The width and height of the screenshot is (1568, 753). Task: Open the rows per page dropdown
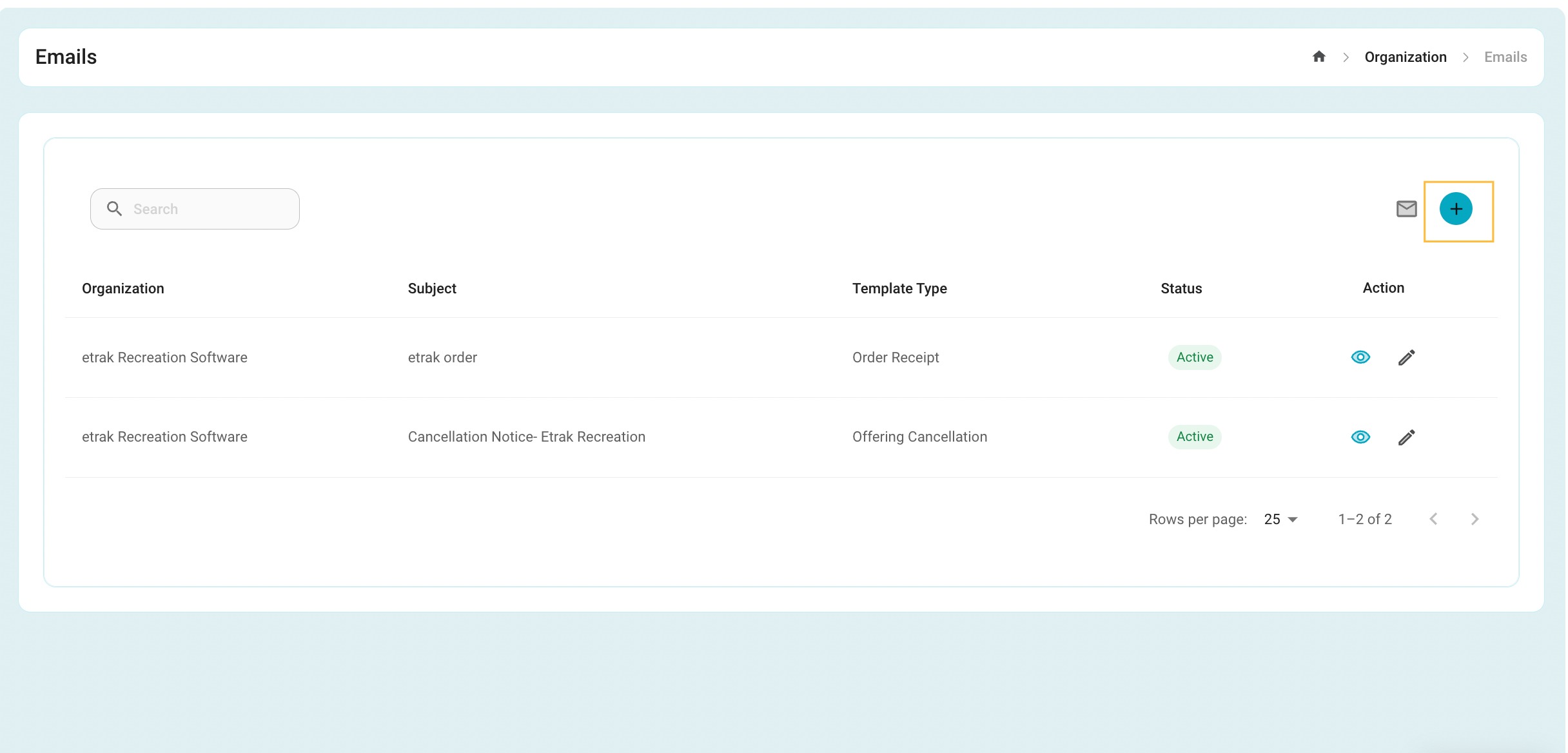click(1280, 519)
